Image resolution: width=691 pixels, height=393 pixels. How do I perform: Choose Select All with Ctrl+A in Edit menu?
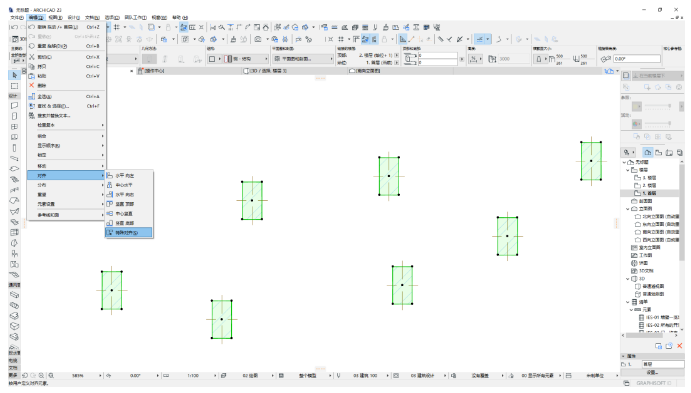[66, 96]
